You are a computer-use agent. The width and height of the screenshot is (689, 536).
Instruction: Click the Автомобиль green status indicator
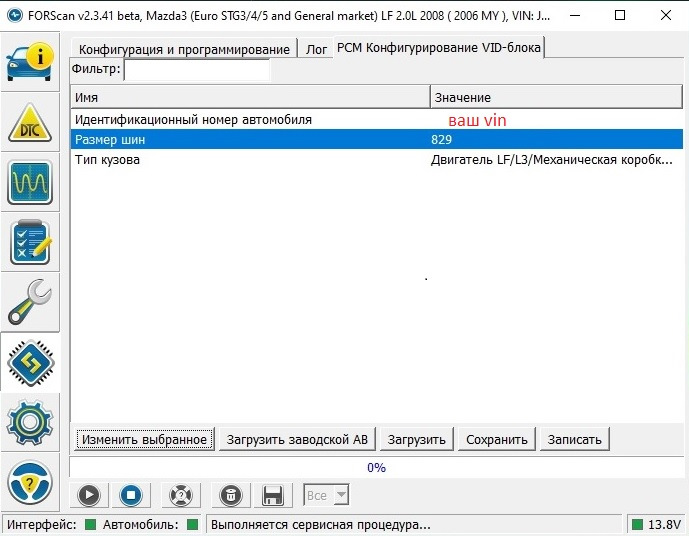coord(192,524)
